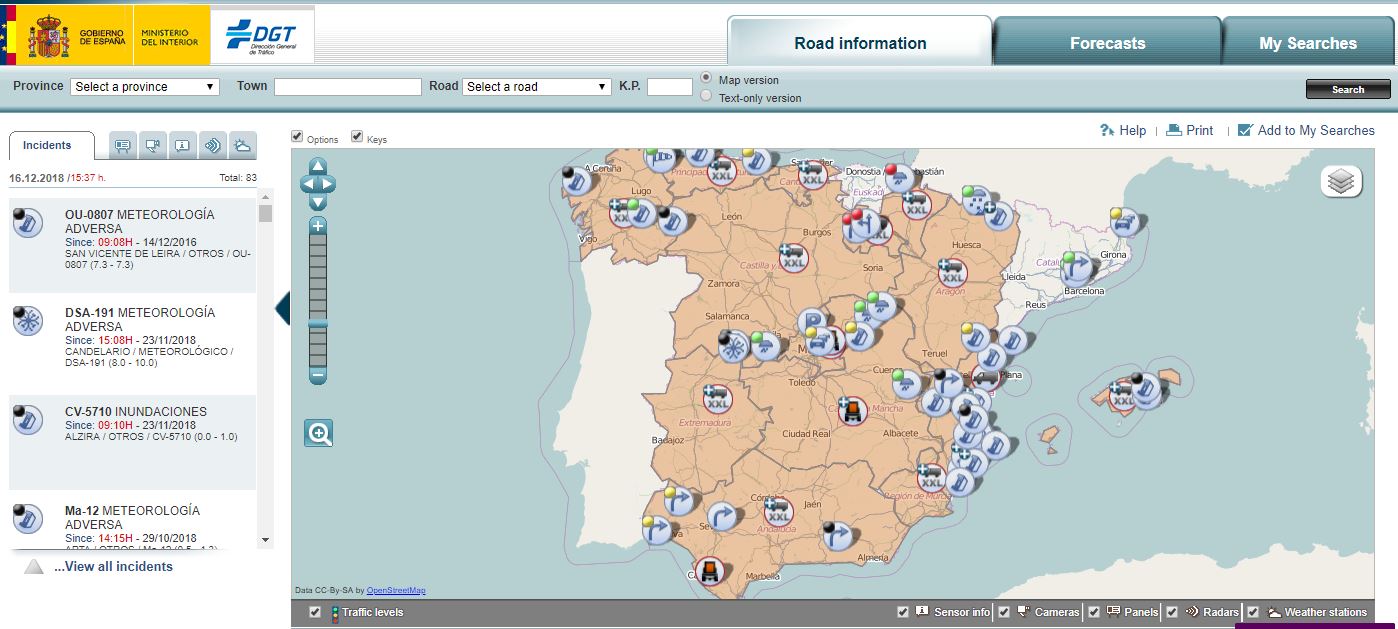Select the Map version radio button
1398x629 pixels.
(x=706, y=78)
